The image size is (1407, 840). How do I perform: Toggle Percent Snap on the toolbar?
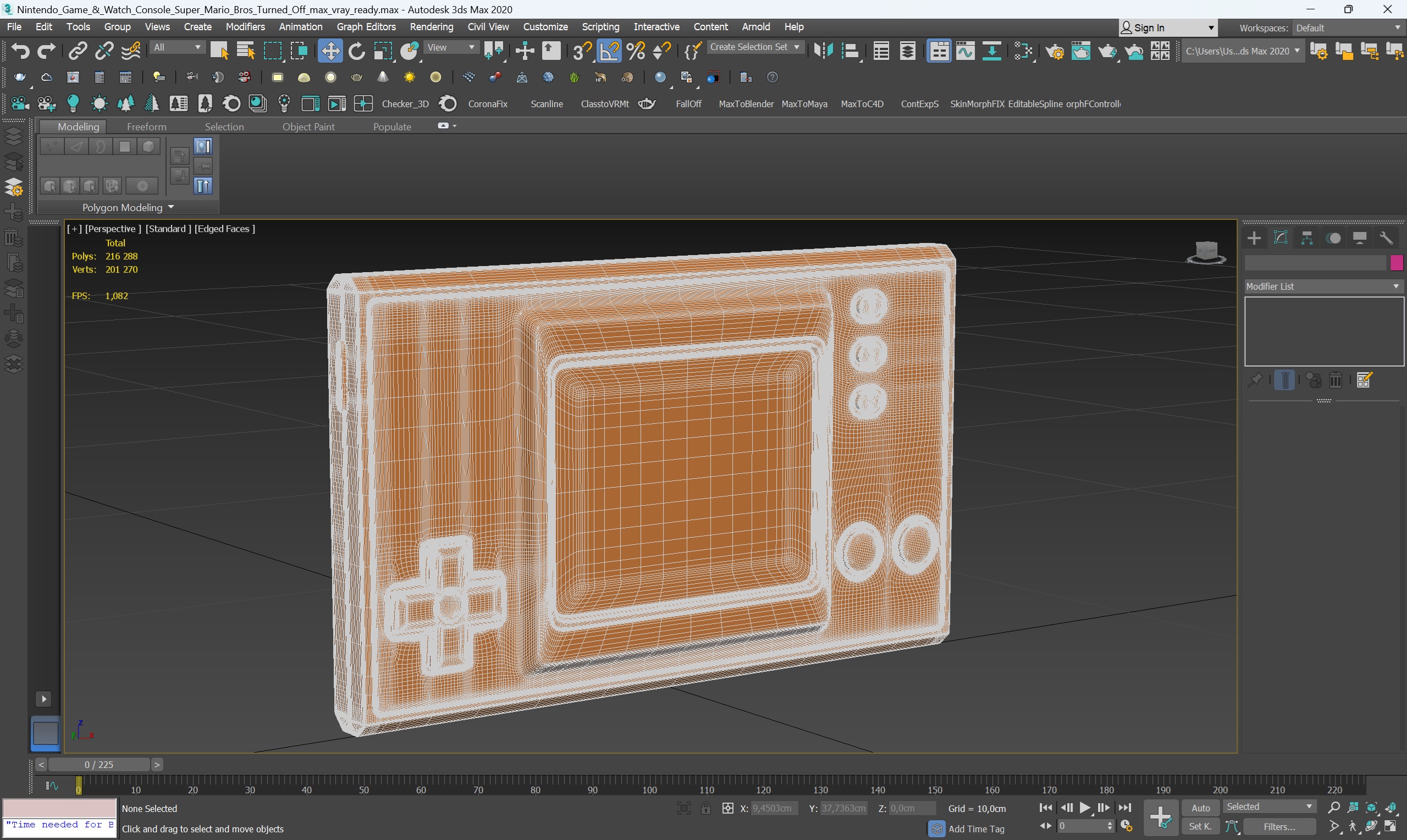point(636,51)
